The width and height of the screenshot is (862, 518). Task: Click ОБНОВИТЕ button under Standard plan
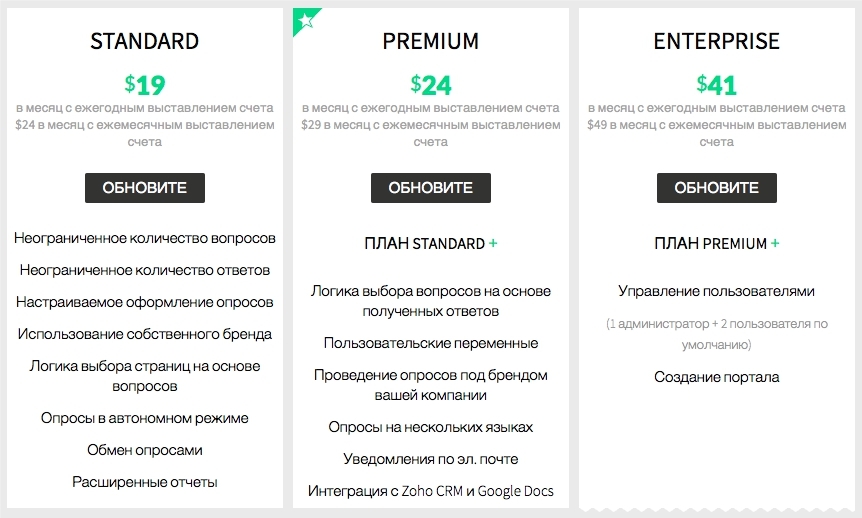tap(145, 188)
